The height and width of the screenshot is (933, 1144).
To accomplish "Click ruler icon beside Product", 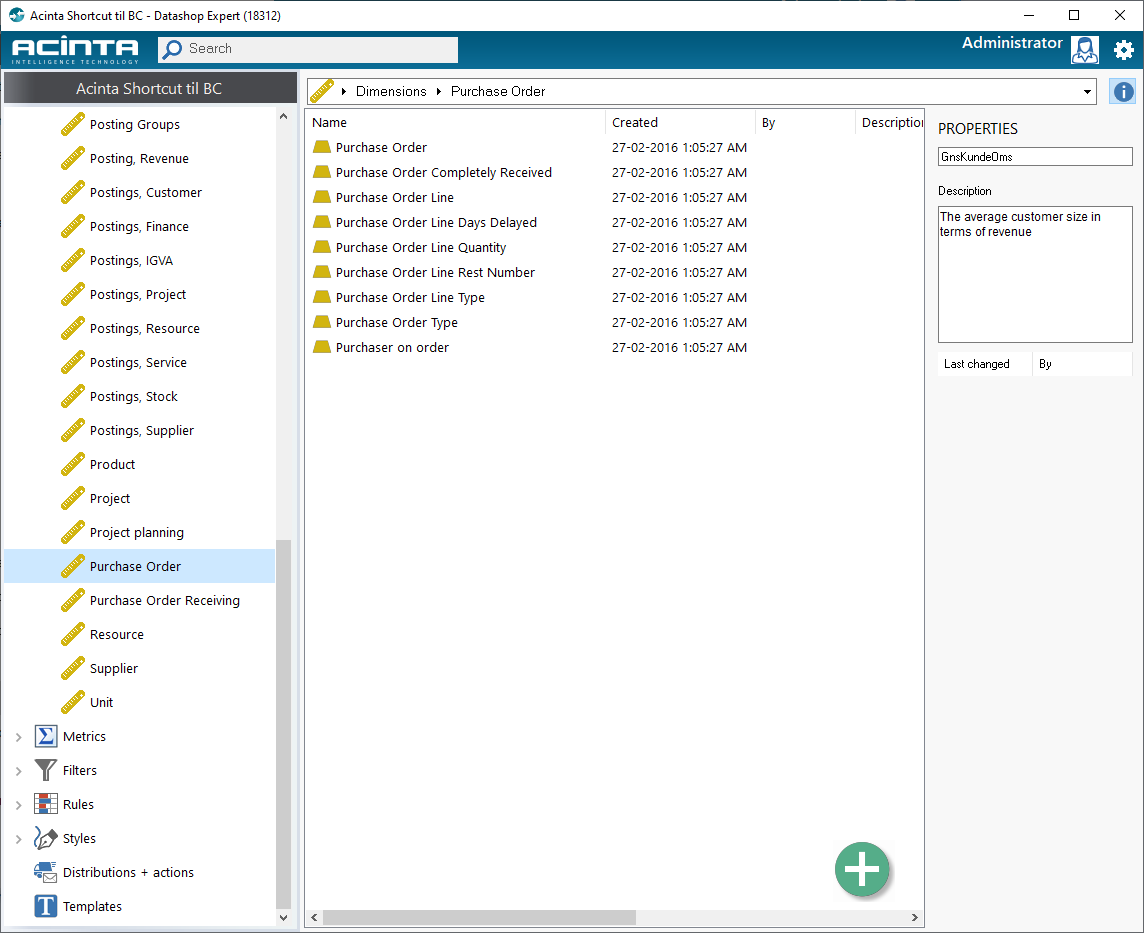I will coord(72,465).
